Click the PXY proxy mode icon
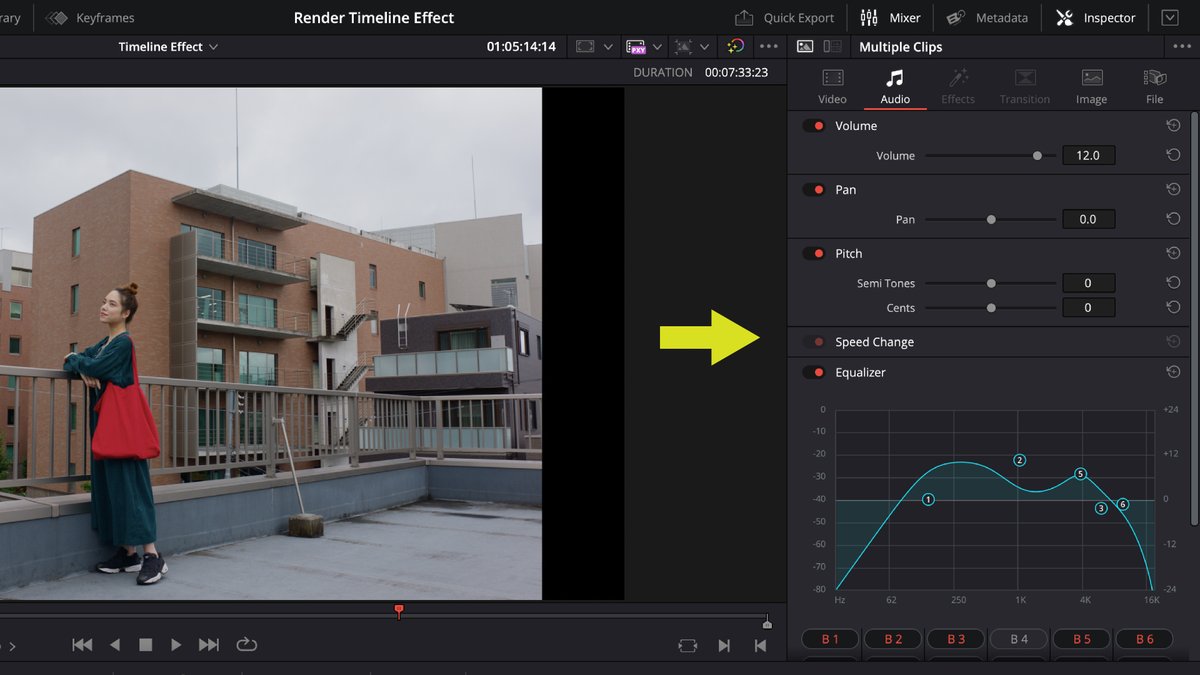The image size is (1200, 675). point(636,46)
